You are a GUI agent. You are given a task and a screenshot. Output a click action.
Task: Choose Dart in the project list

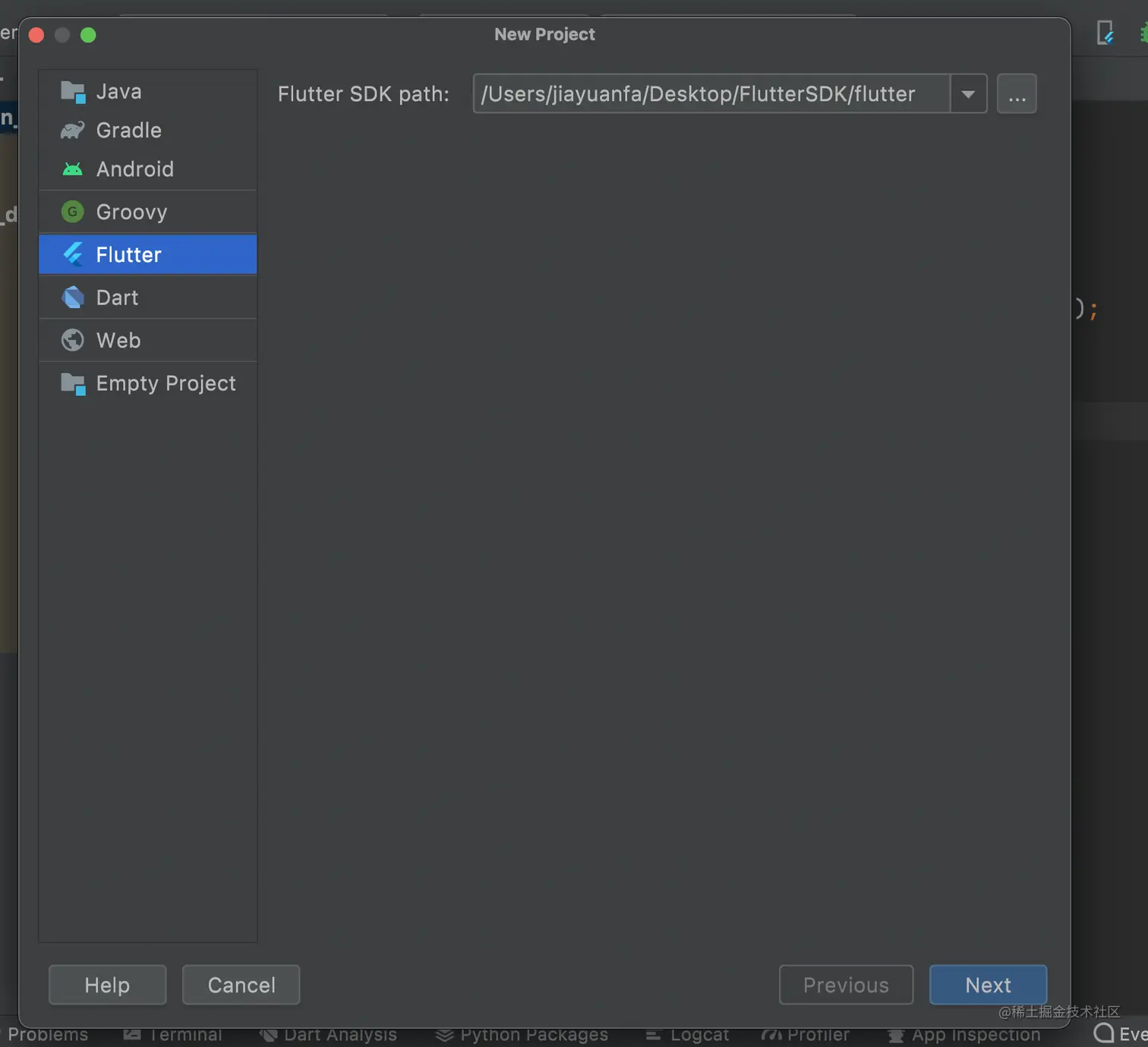pos(148,298)
